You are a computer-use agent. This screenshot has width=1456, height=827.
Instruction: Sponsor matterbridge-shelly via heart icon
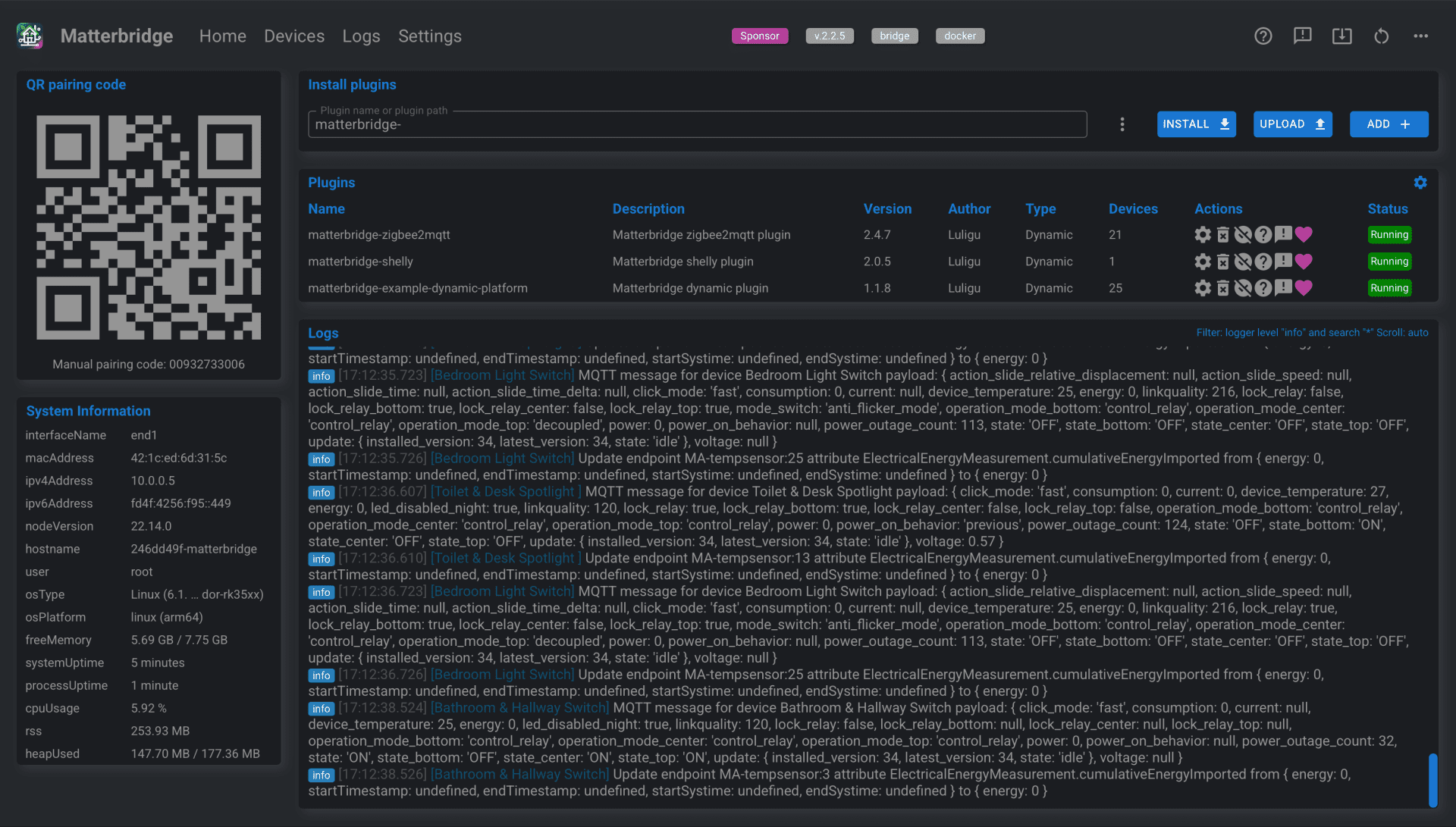1304,262
